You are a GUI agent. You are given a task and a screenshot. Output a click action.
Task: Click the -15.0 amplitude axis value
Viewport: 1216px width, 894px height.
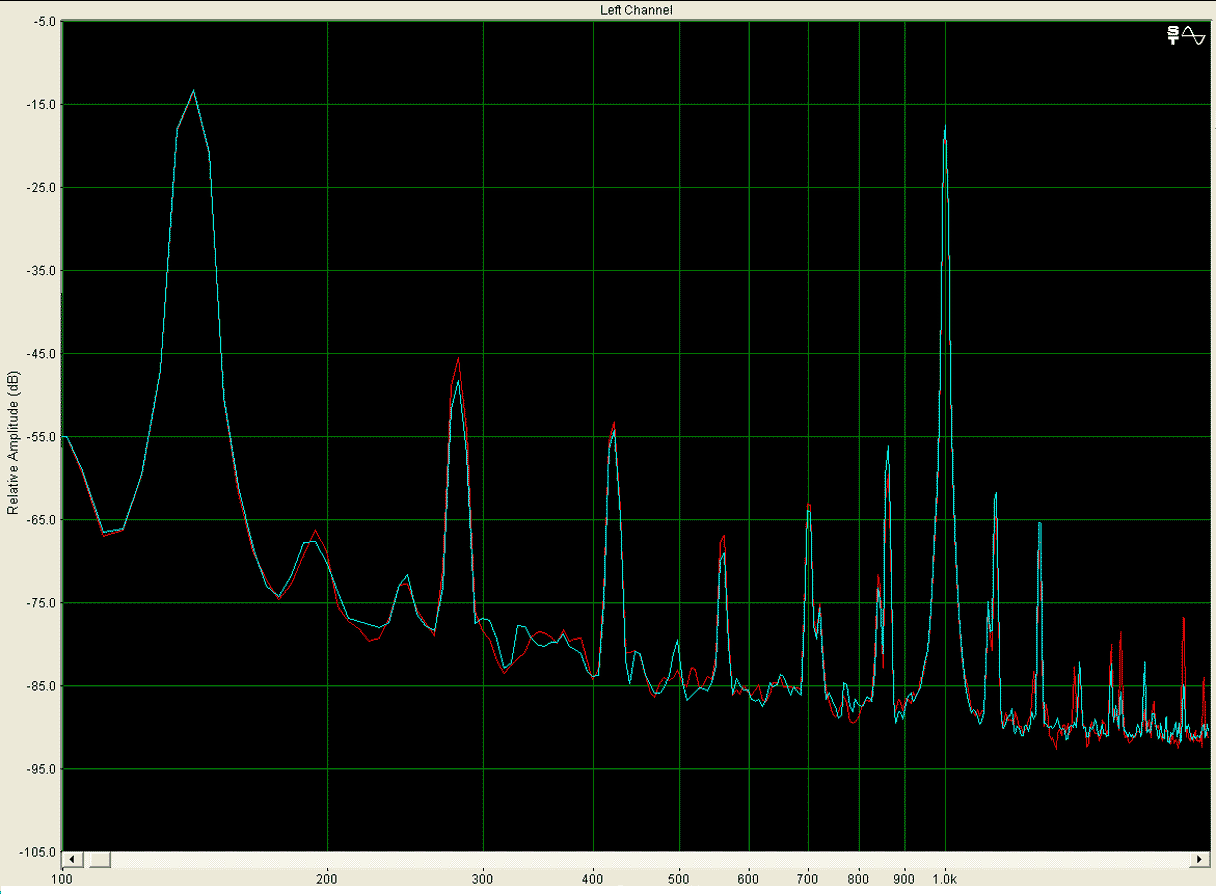(x=39, y=104)
